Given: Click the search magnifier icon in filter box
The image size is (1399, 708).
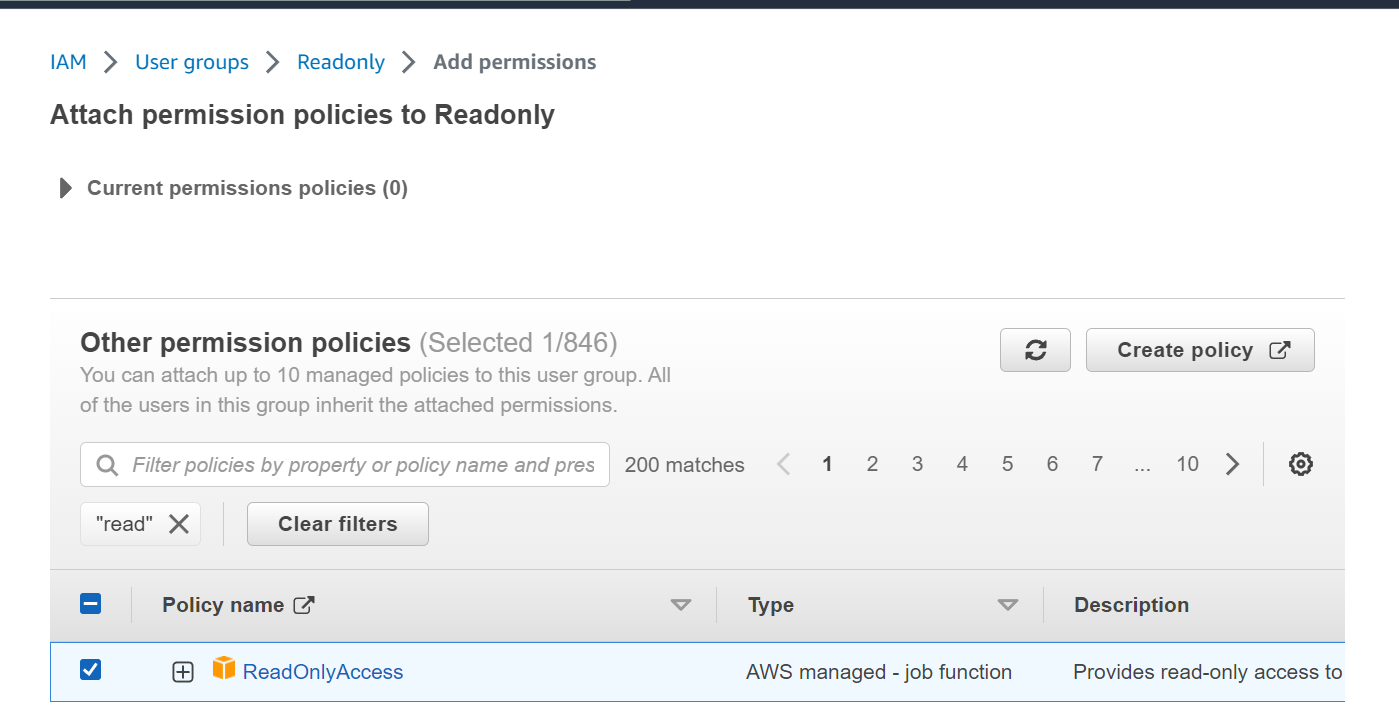Looking at the screenshot, I should (x=107, y=465).
